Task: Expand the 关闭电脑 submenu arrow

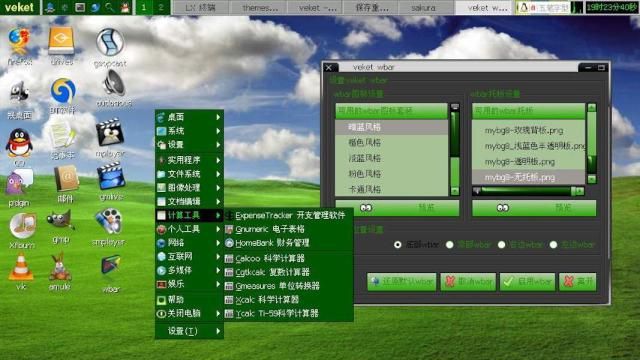Action: (x=218, y=313)
